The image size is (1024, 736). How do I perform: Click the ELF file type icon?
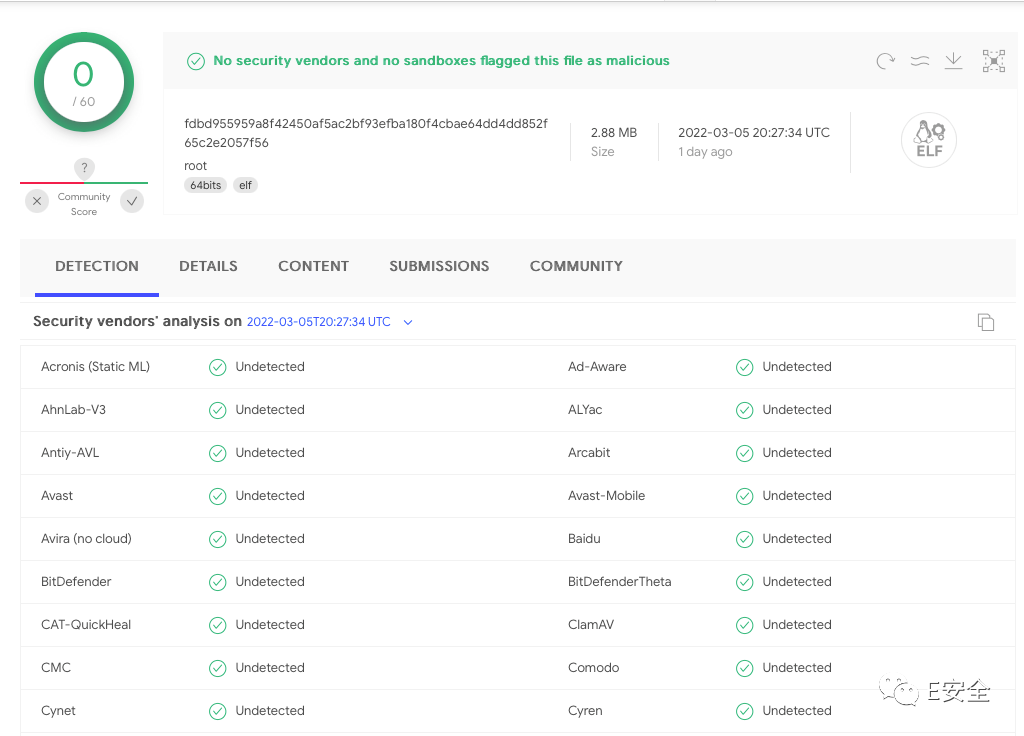(928, 141)
